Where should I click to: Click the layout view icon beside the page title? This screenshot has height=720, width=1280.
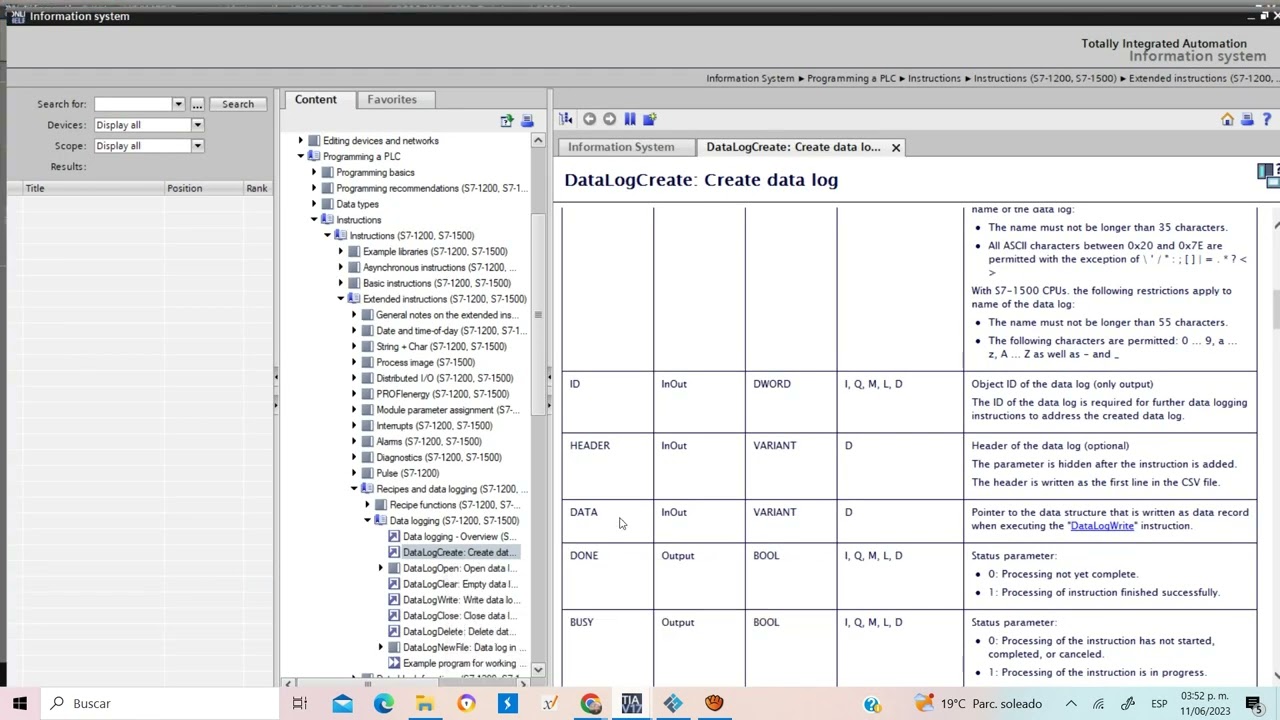(x=1268, y=175)
